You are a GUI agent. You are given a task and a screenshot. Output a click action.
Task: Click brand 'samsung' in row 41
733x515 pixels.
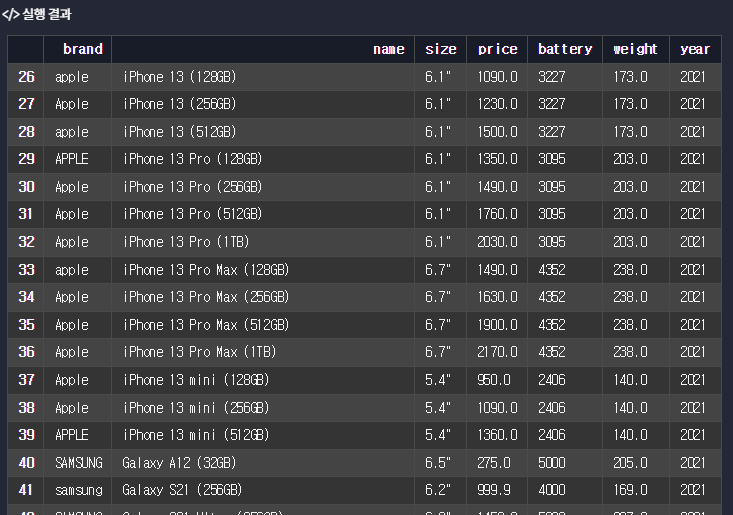pos(79,490)
